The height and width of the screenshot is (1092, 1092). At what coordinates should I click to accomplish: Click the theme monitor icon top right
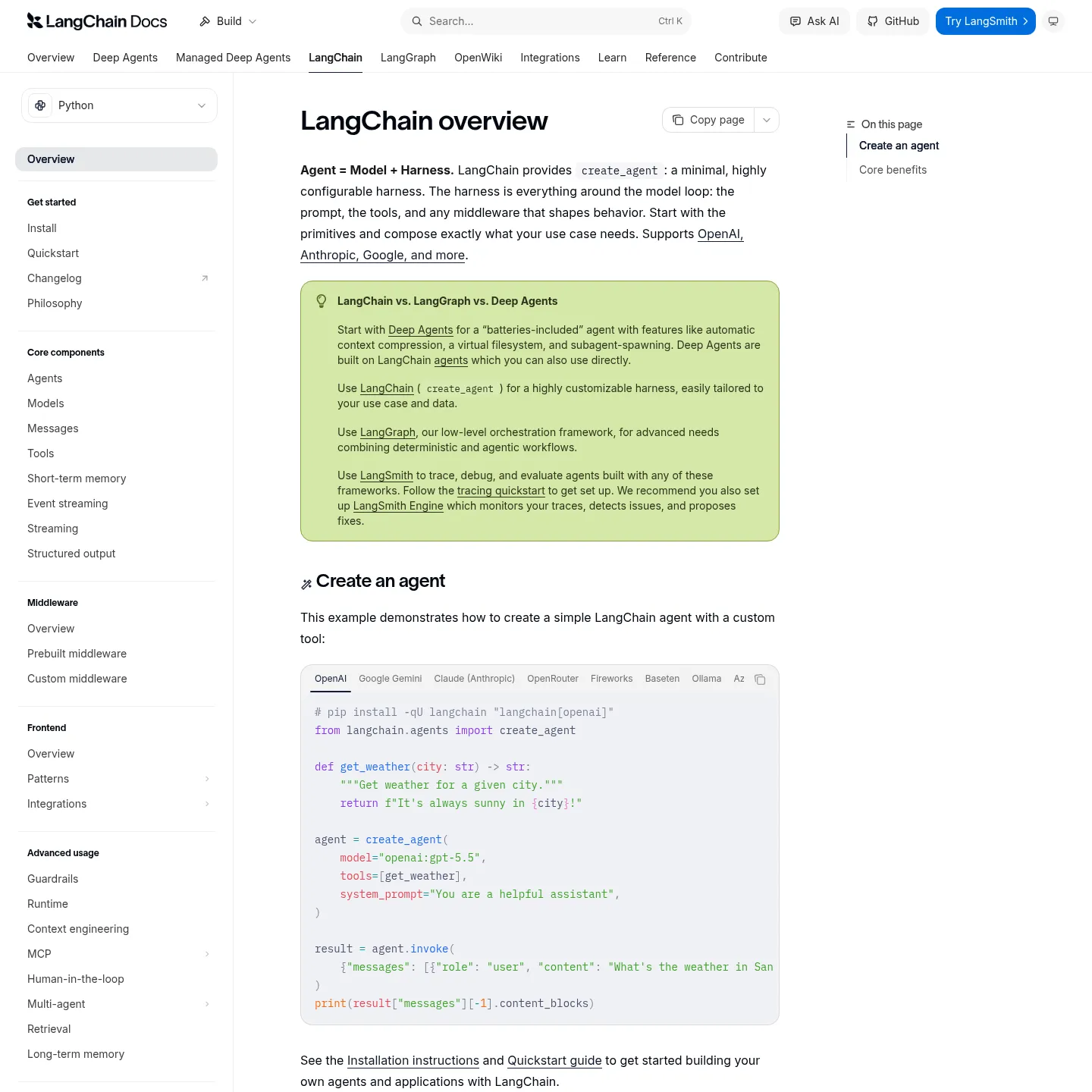pos(1053,21)
